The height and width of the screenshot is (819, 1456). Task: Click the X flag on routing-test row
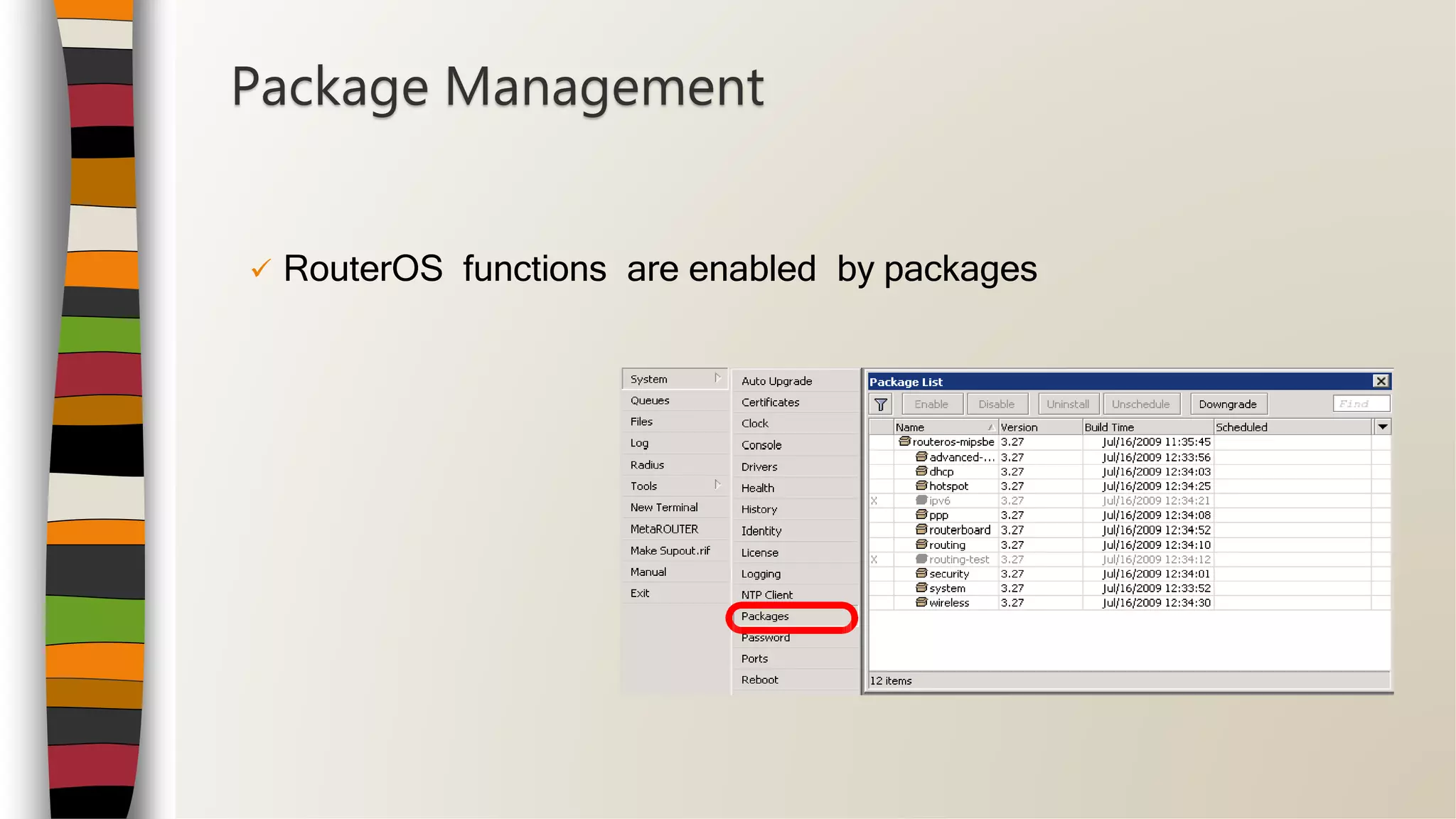pyautogui.click(x=874, y=560)
